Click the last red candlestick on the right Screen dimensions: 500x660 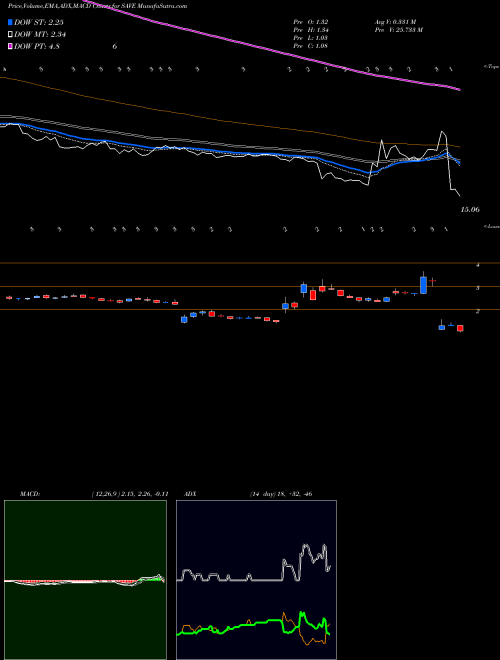[460, 328]
